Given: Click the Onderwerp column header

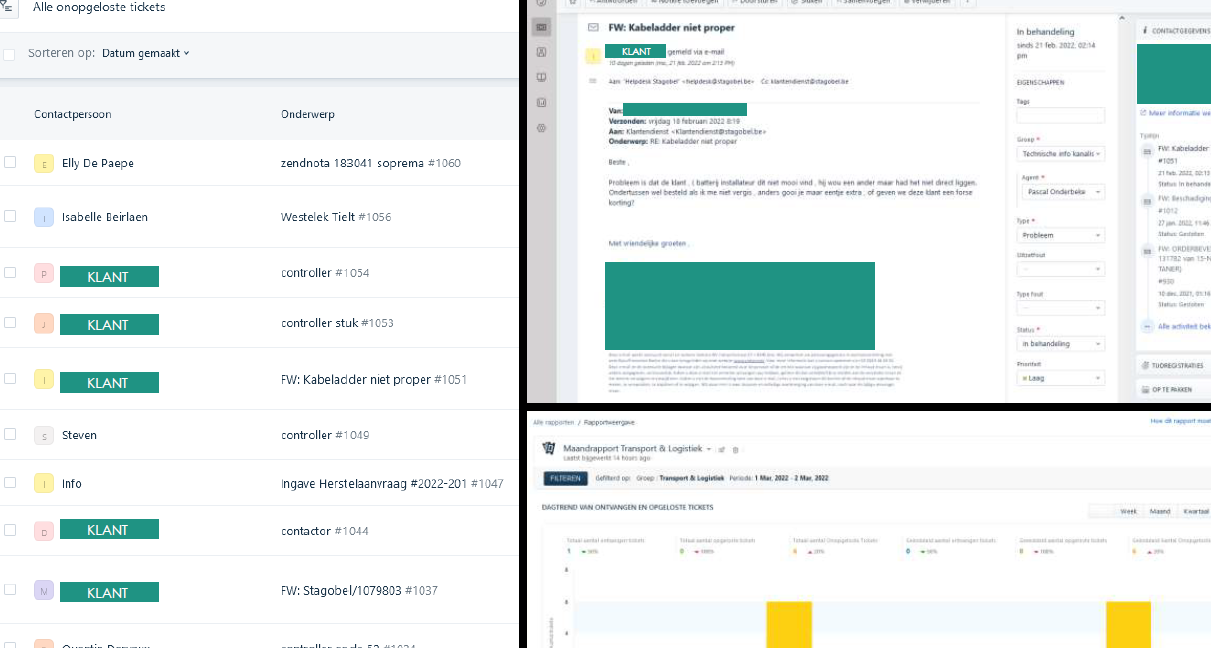Looking at the screenshot, I should pos(308,114).
